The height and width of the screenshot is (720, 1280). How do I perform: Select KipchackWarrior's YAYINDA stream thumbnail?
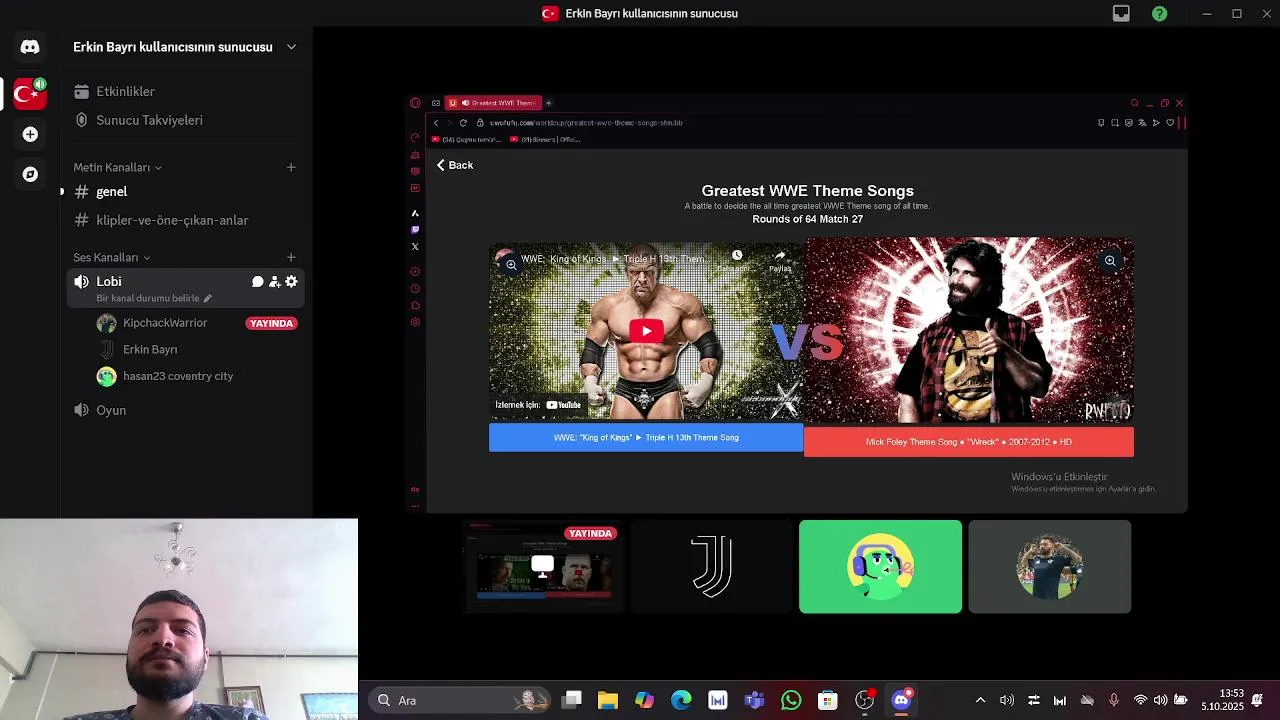click(543, 566)
